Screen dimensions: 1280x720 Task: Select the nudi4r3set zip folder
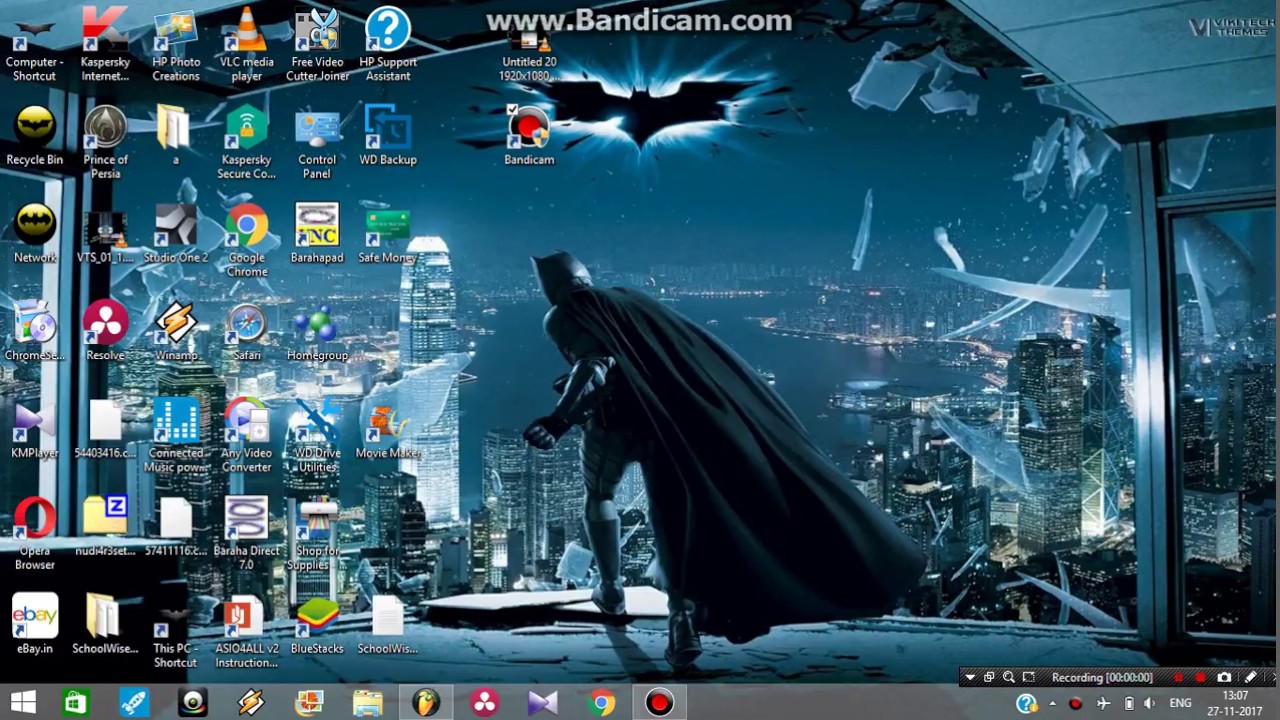(x=105, y=527)
